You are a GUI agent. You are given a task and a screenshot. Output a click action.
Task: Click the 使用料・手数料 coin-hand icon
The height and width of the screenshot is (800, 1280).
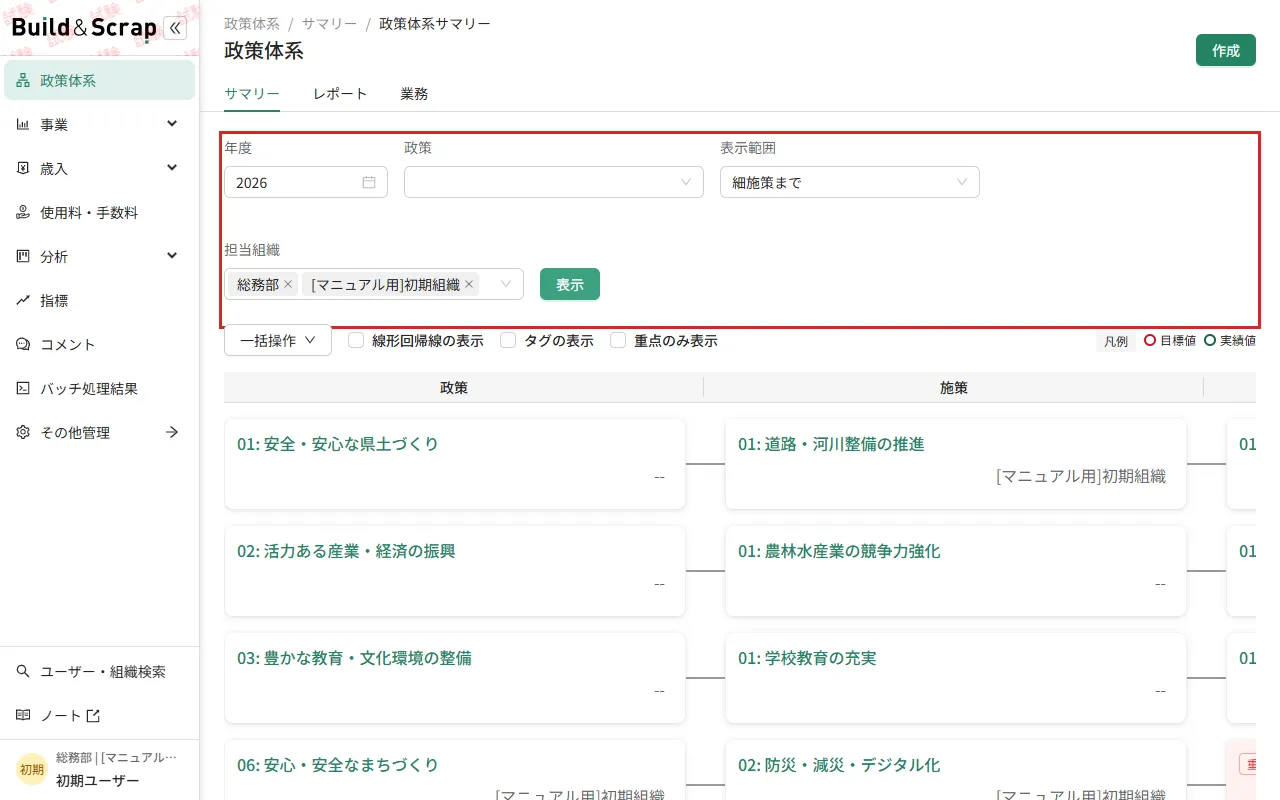pyautogui.click(x=23, y=213)
